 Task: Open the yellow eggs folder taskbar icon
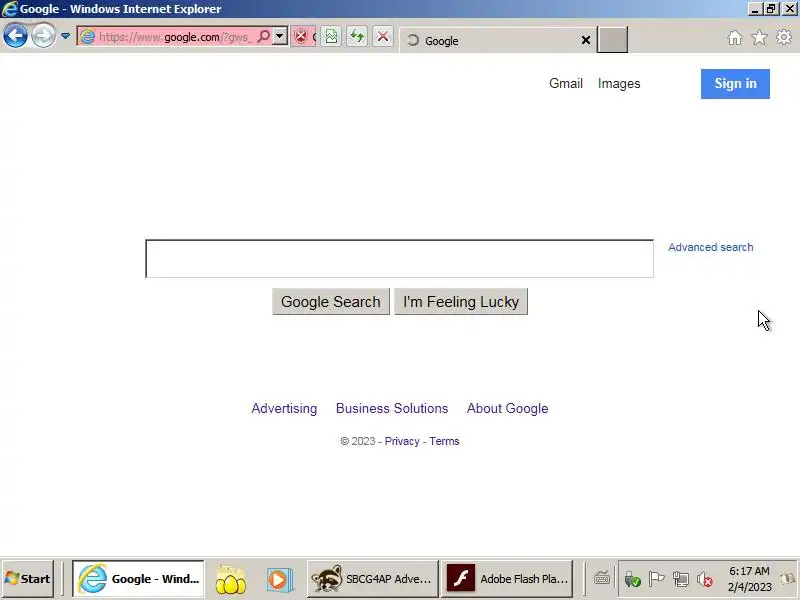pos(231,579)
